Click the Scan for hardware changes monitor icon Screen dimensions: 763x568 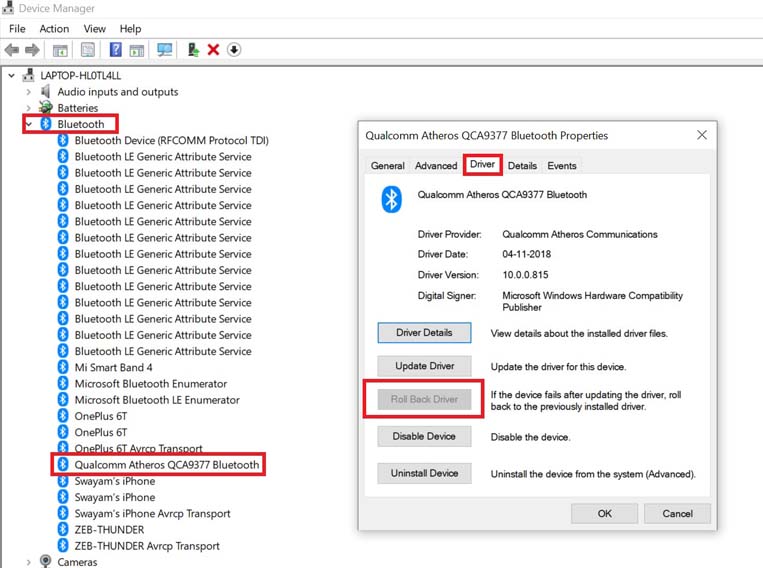pyautogui.click(x=164, y=49)
